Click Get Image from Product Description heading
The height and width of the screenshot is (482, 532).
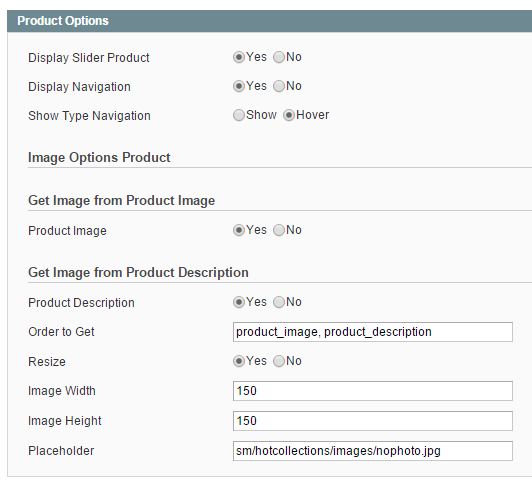click(x=138, y=272)
